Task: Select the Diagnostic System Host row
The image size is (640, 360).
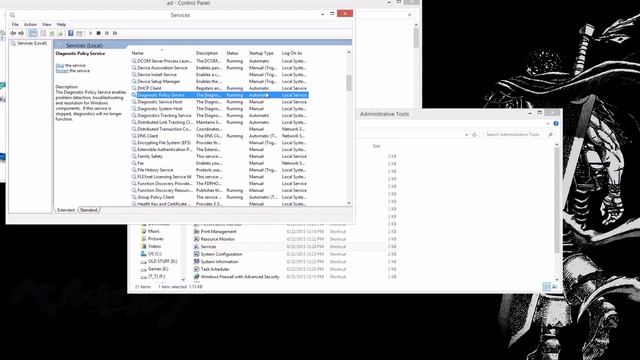Action: pos(220,109)
